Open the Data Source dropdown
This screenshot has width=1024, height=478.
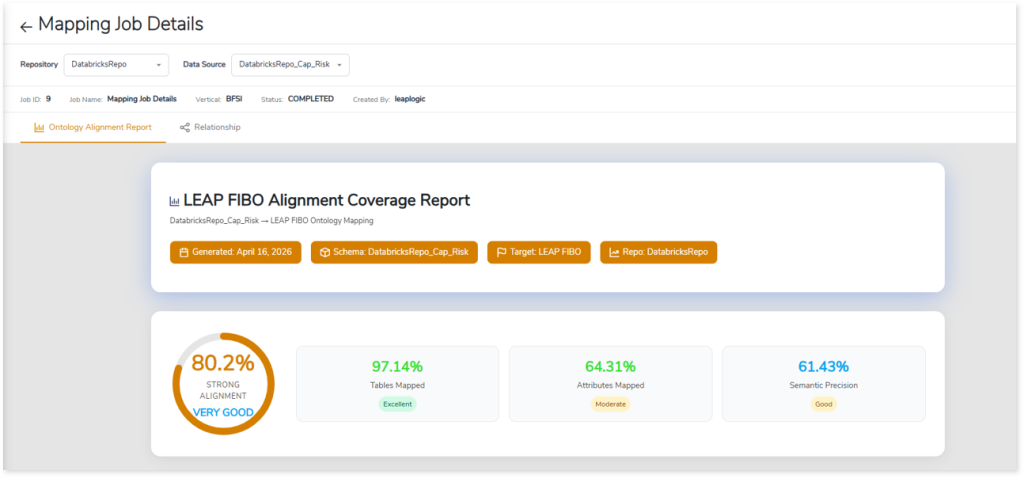point(290,65)
